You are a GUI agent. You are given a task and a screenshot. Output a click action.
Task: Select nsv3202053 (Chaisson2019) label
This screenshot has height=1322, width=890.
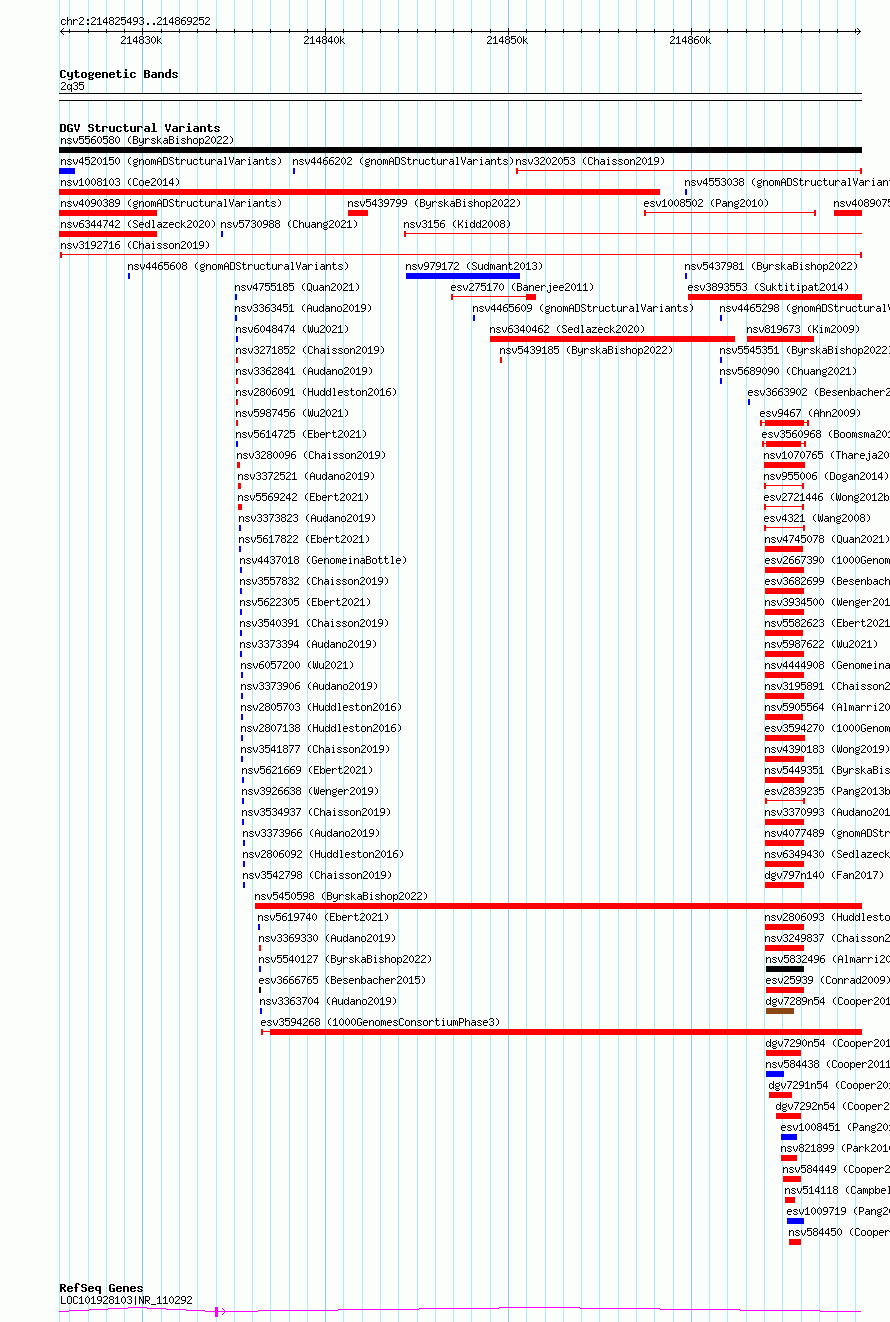pyautogui.click(x=590, y=161)
